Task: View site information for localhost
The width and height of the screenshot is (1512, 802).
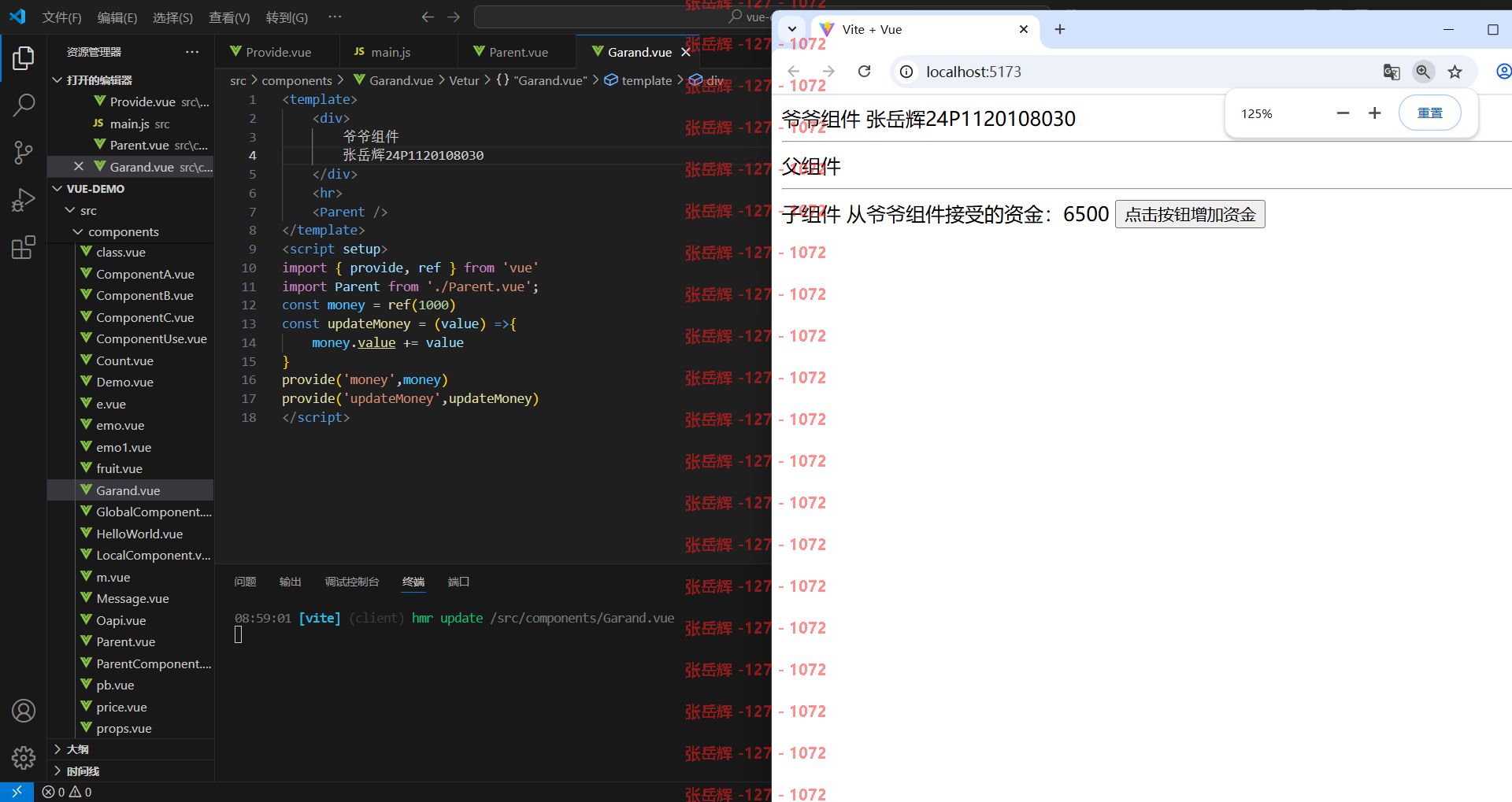Action: click(906, 72)
